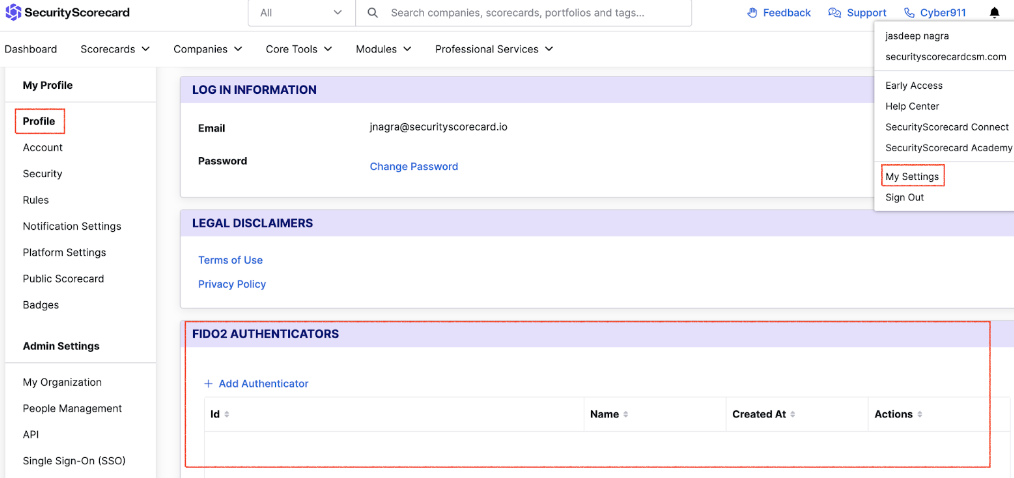The image size is (1014, 478).
Task: Click the Cyber911 phone icon
Action: pos(910,12)
